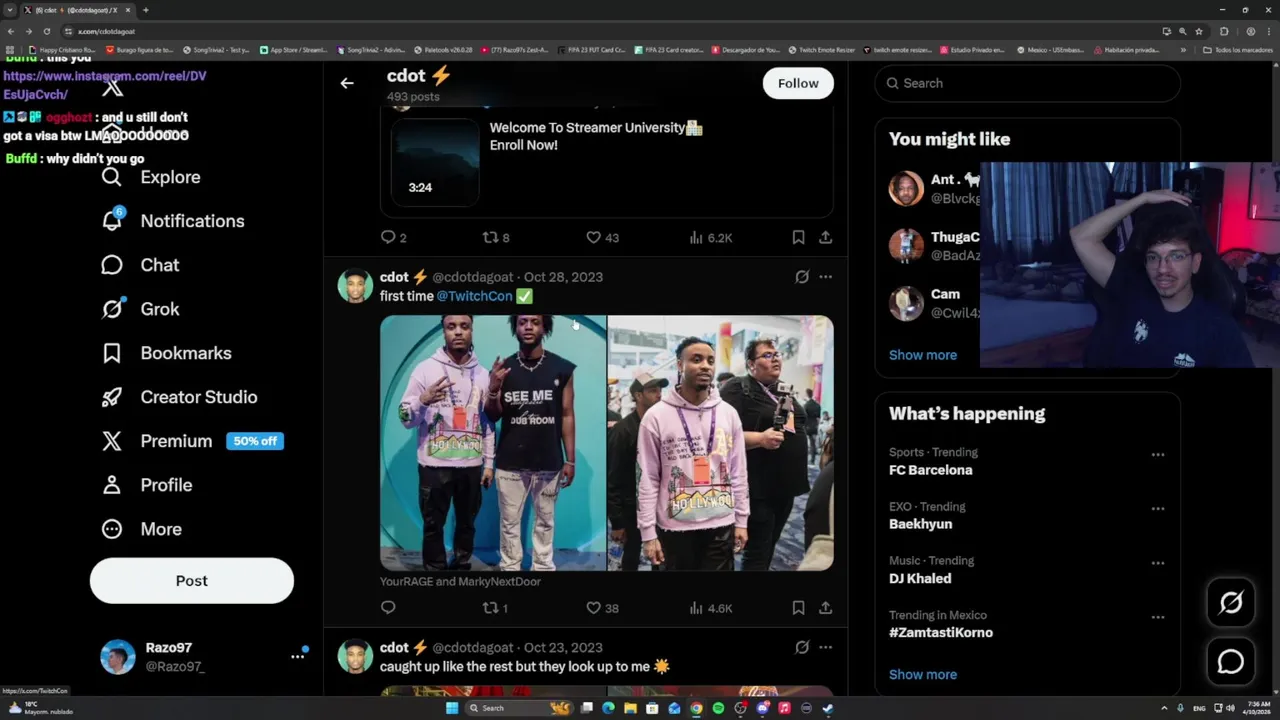1280x720 pixels.
Task: Open account switcher dots beside Razo97
Action: coord(297,657)
